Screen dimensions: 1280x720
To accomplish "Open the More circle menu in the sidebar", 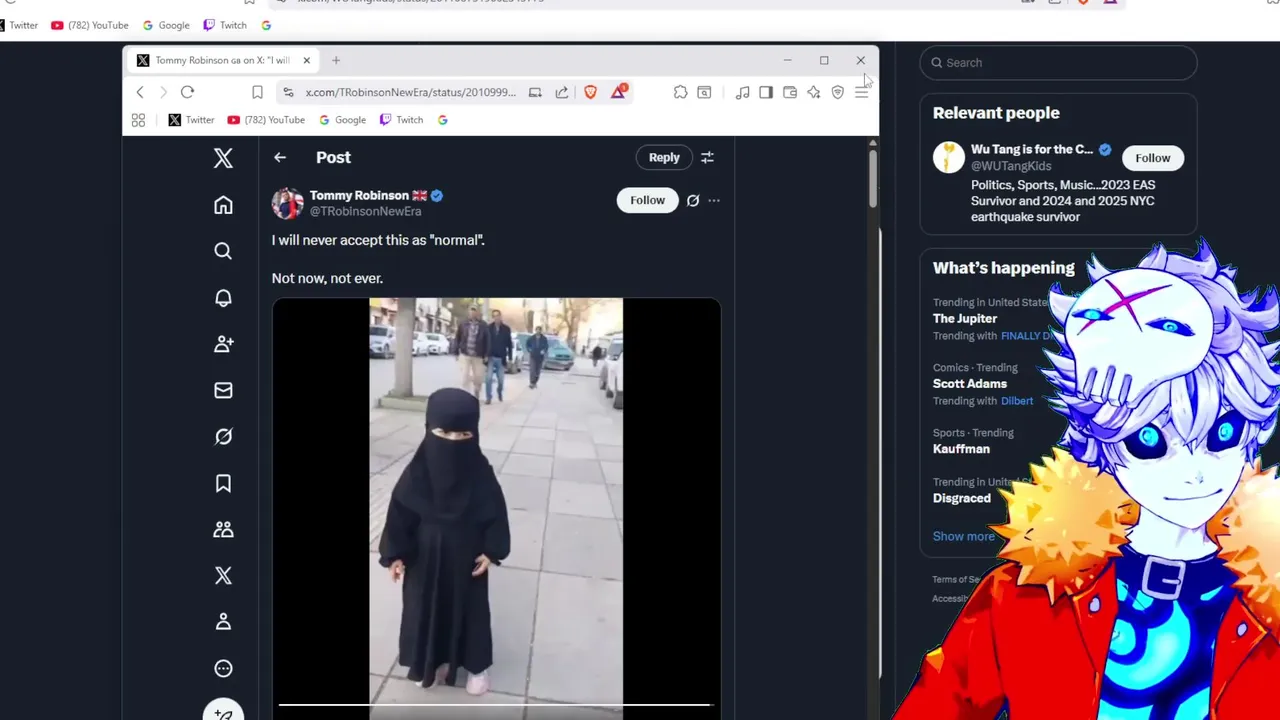I will (223, 668).
